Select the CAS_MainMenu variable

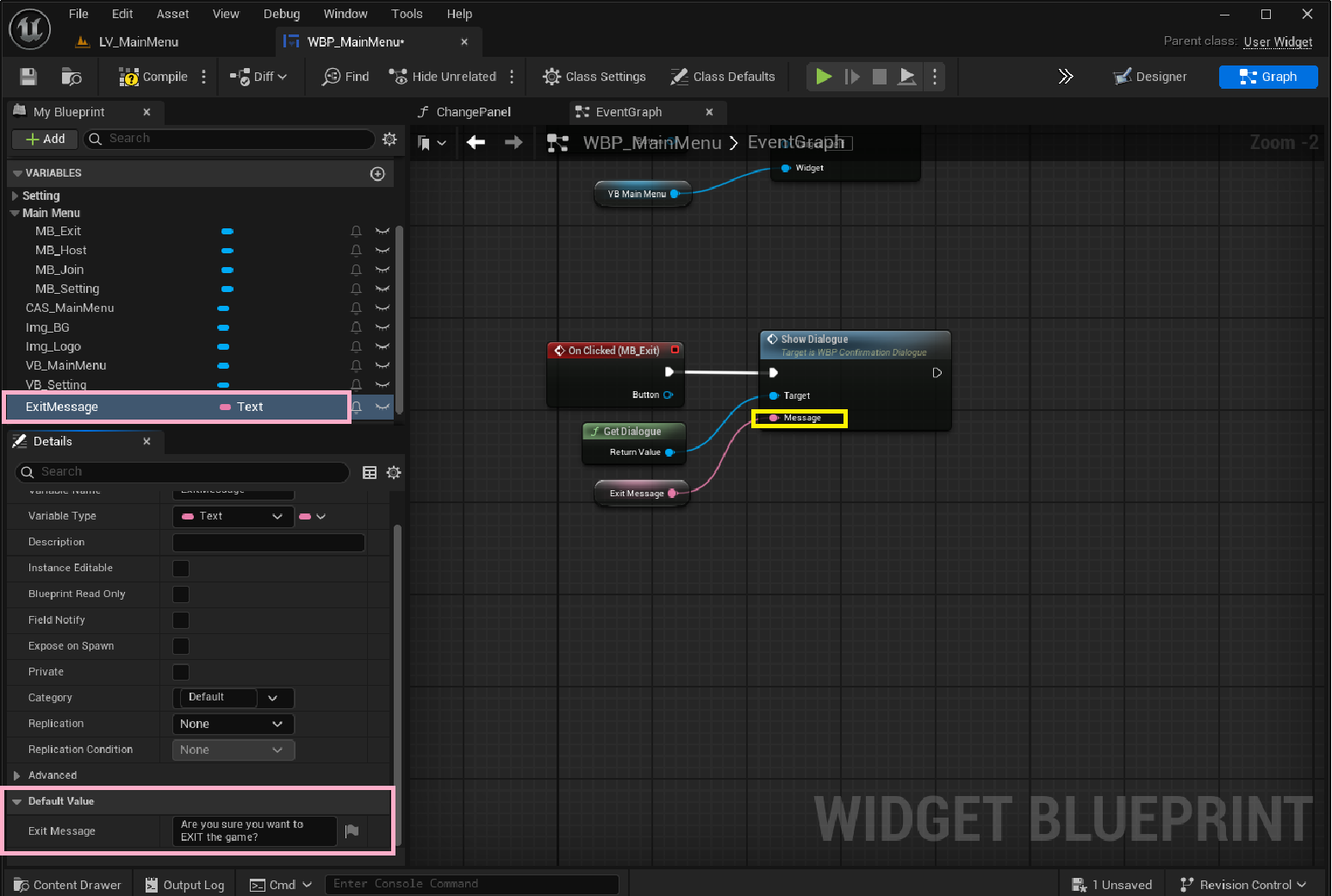(70, 308)
